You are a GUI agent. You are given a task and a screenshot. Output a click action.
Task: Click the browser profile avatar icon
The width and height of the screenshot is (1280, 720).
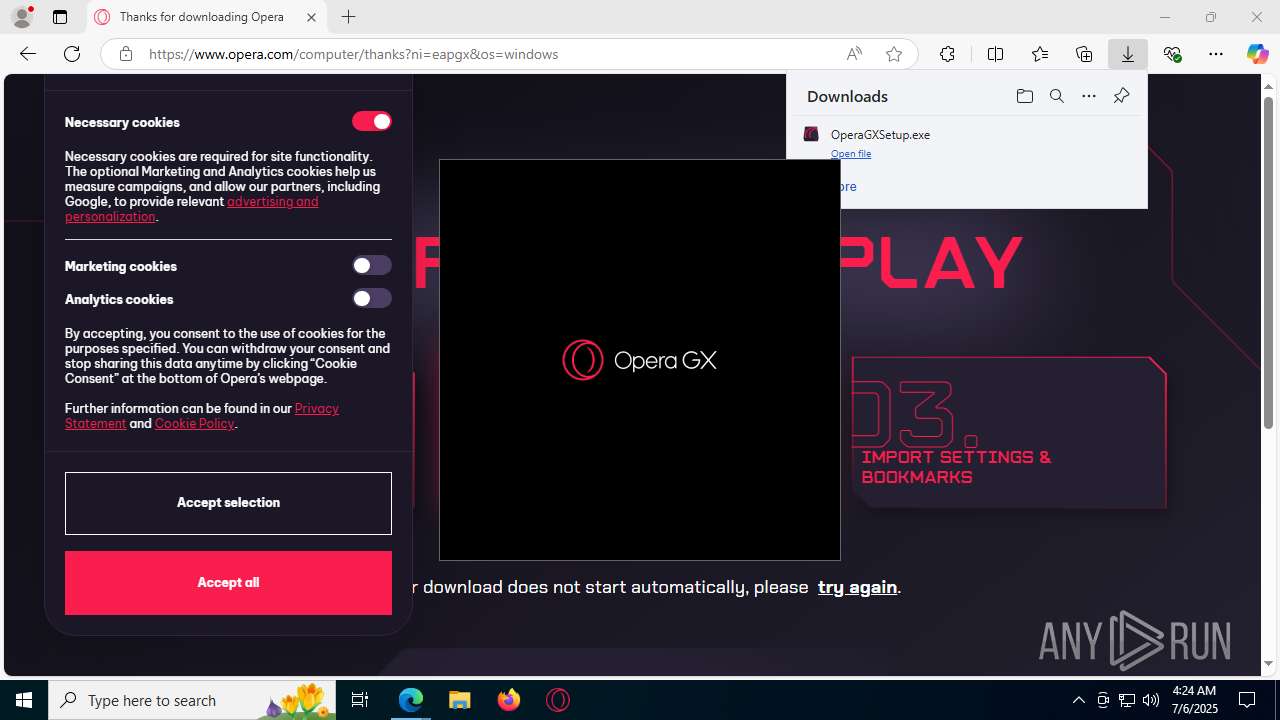[x=21, y=17]
